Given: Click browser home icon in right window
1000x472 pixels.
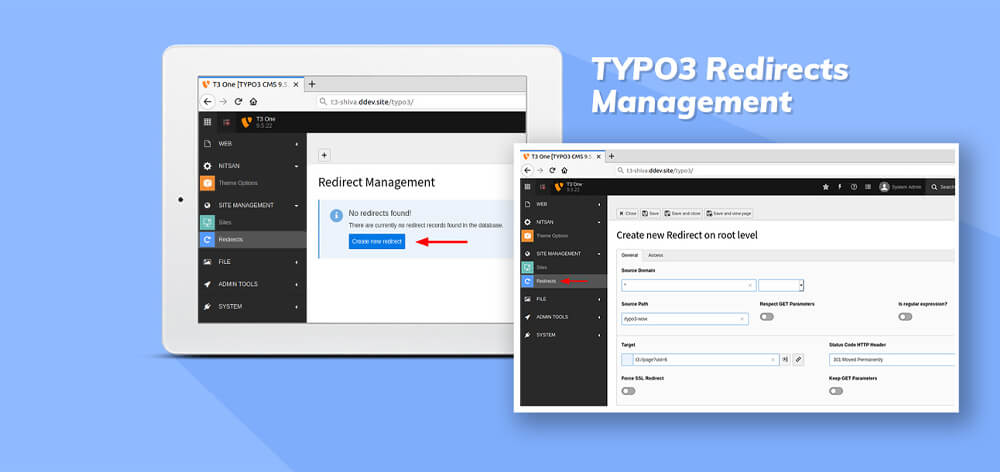Looking at the screenshot, I should click(565, 170).
